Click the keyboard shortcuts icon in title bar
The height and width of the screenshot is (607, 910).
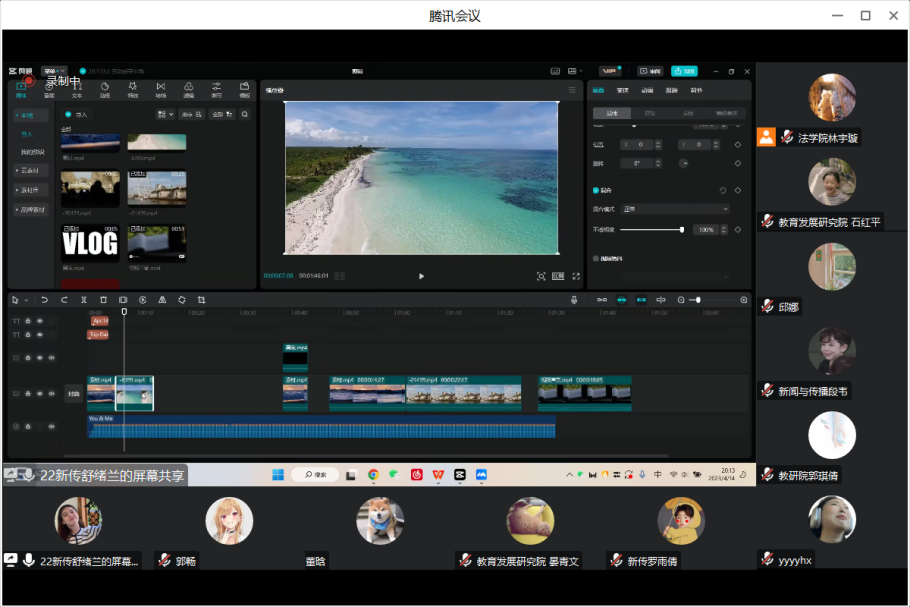tap(555, 71)
